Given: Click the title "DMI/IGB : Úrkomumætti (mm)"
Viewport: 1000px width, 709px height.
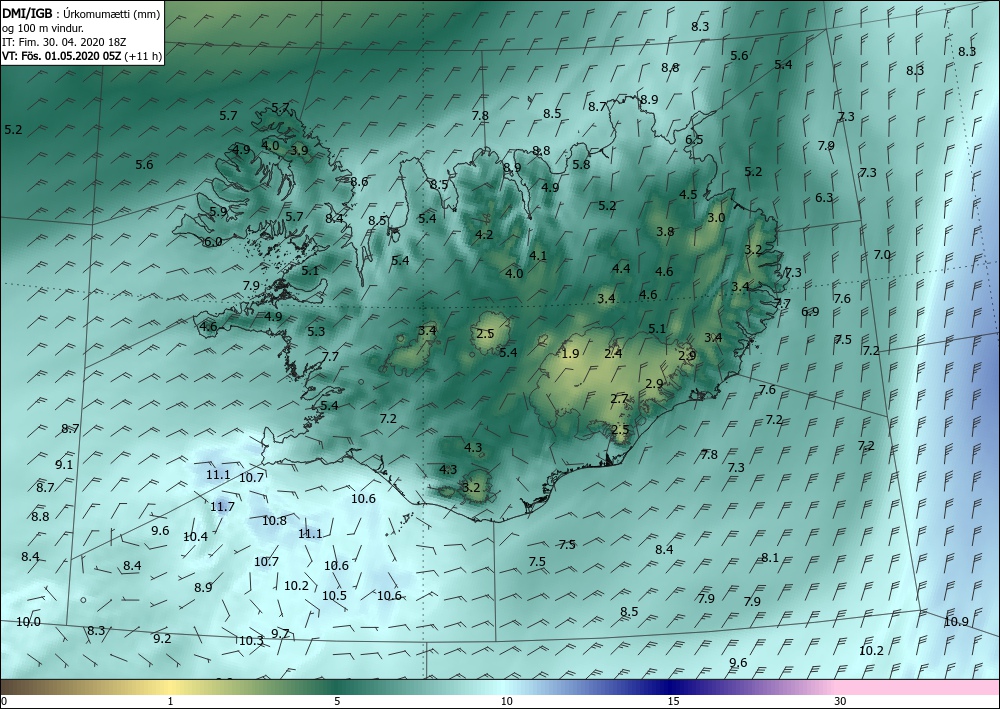Looking at the screenshot, I should (82, 13).
